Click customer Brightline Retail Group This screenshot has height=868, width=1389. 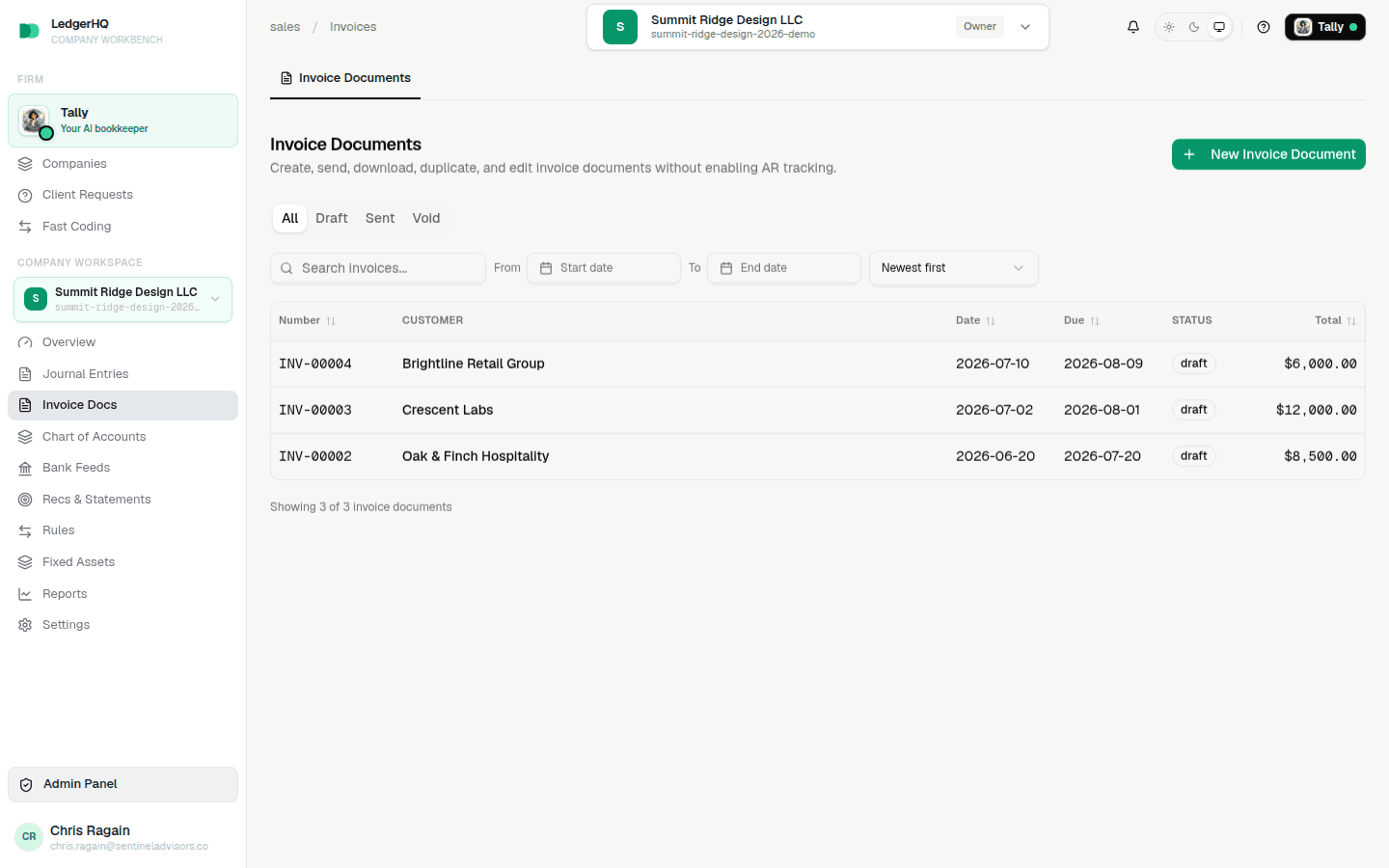(x=473, y=364)
